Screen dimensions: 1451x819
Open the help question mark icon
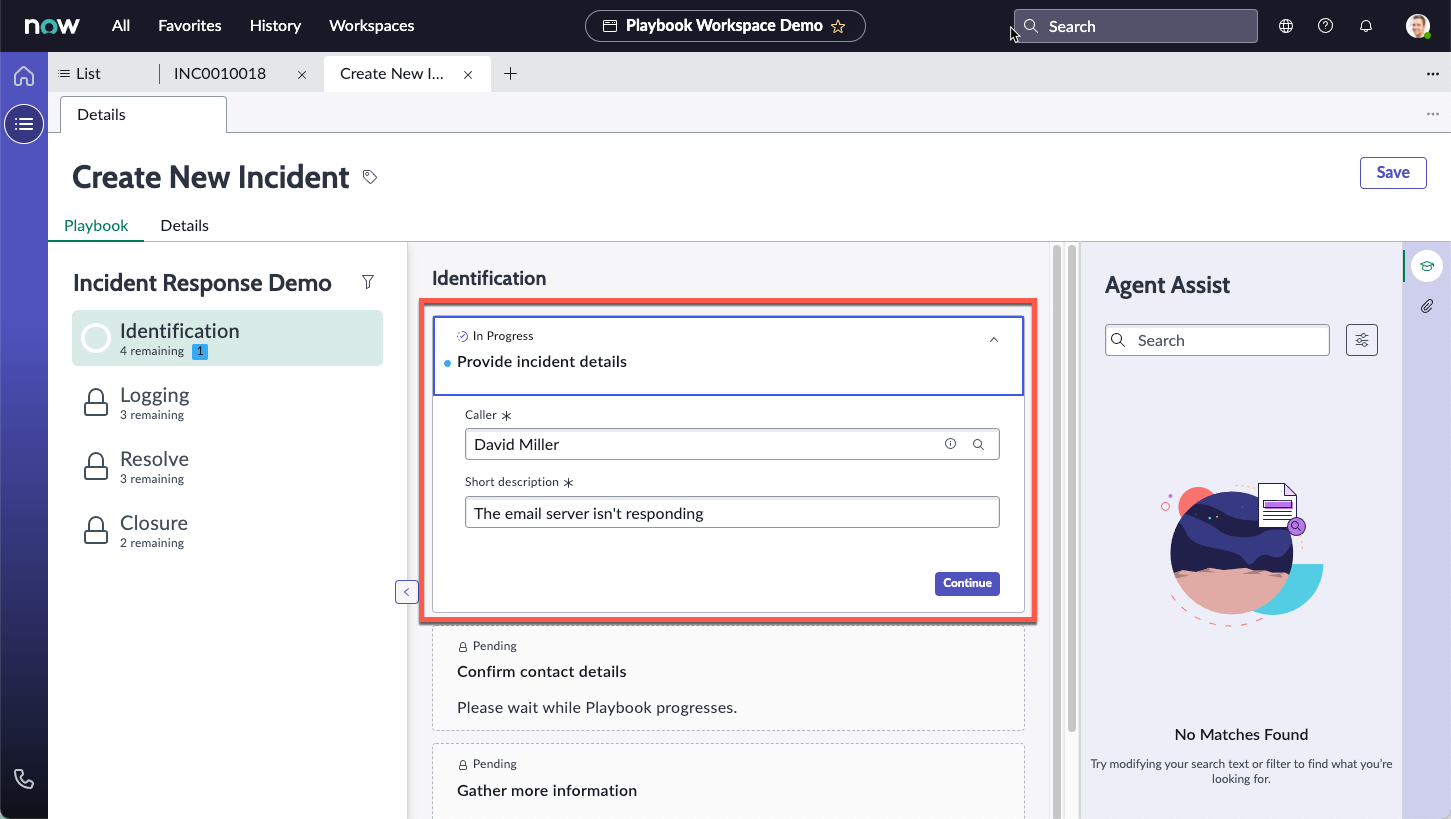(x=1326, y=26)
